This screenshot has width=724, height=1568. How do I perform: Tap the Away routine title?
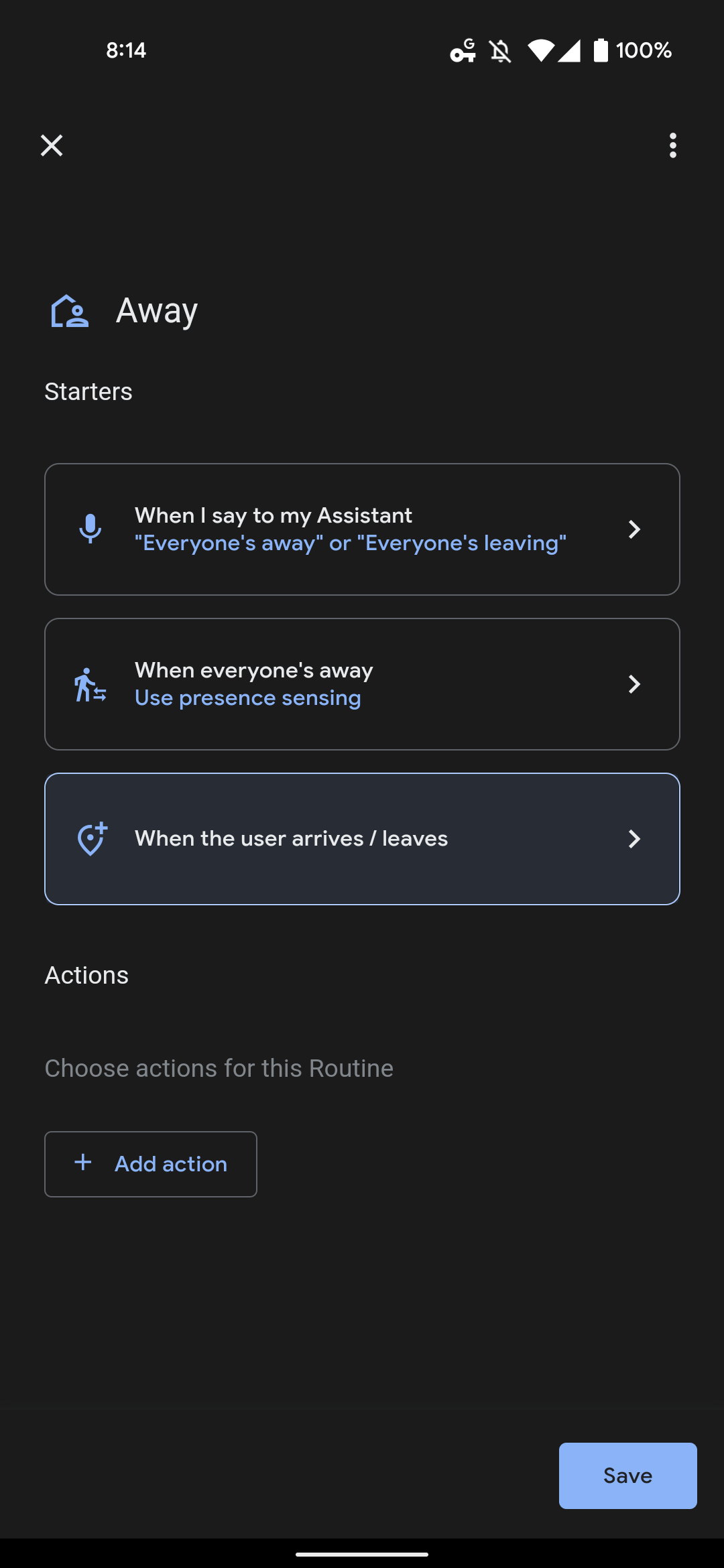[157, 311]
